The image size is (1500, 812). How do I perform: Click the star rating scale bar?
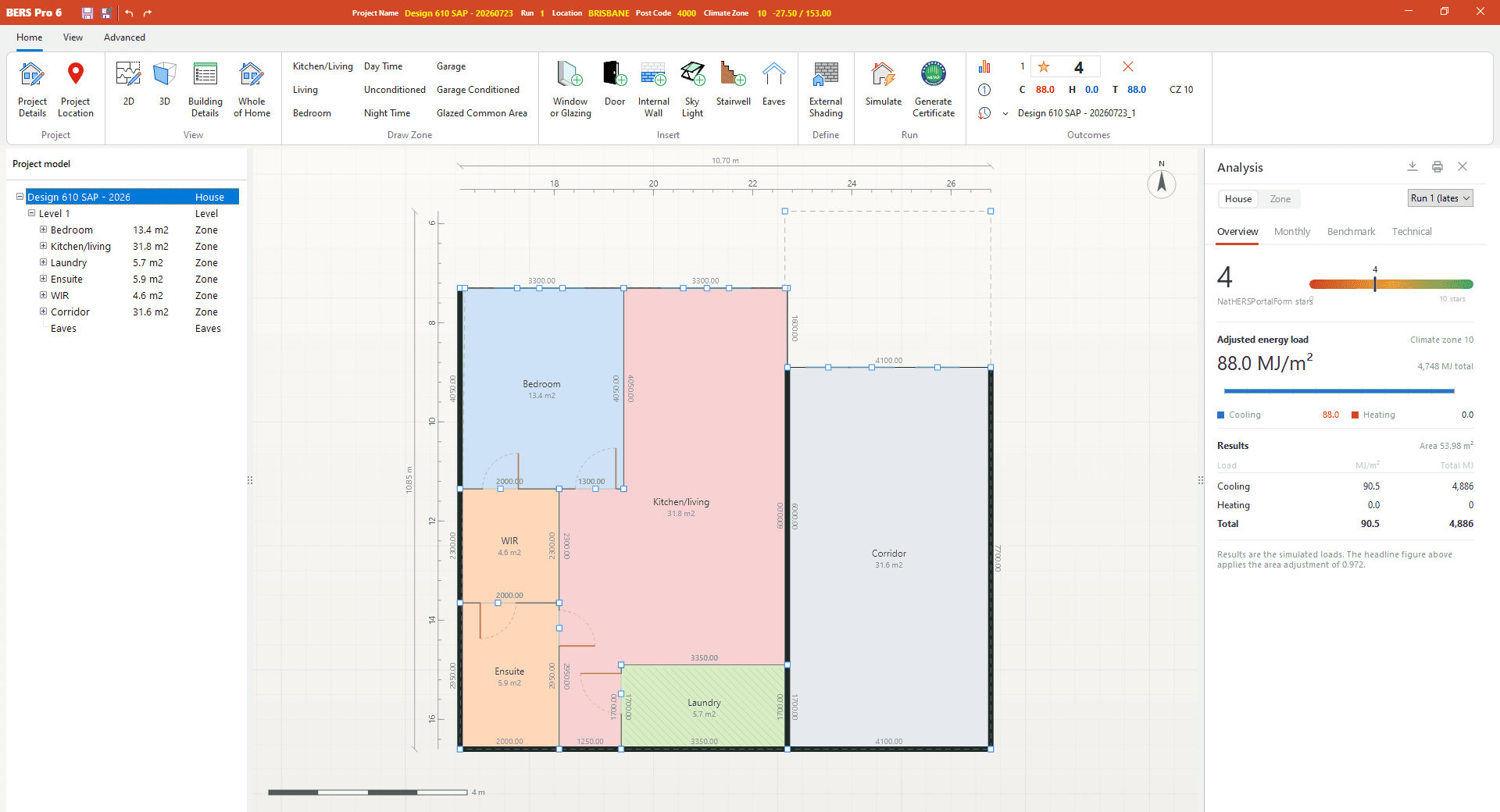[x=1391, y=284]
